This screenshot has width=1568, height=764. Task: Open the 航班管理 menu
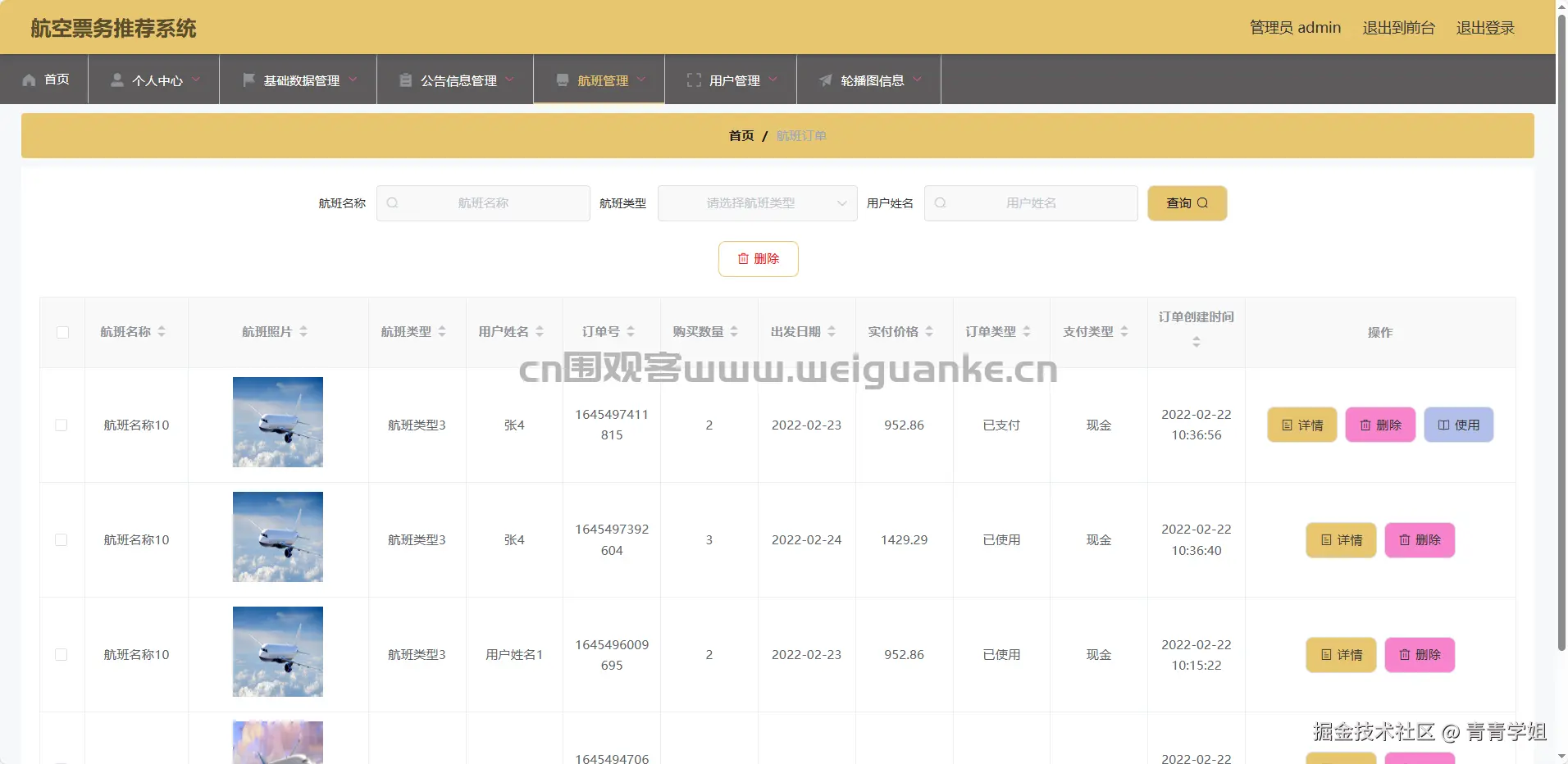coord(599,80)
